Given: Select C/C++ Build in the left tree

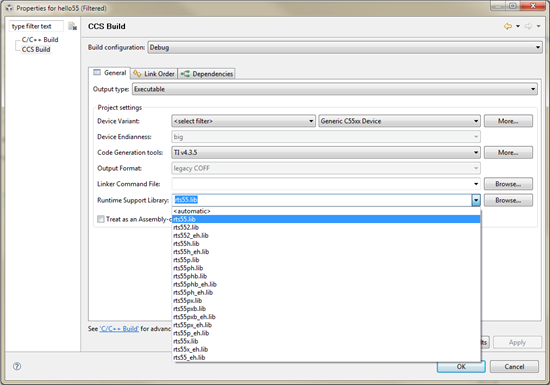Looking at the screenshot, I should 40,40.
